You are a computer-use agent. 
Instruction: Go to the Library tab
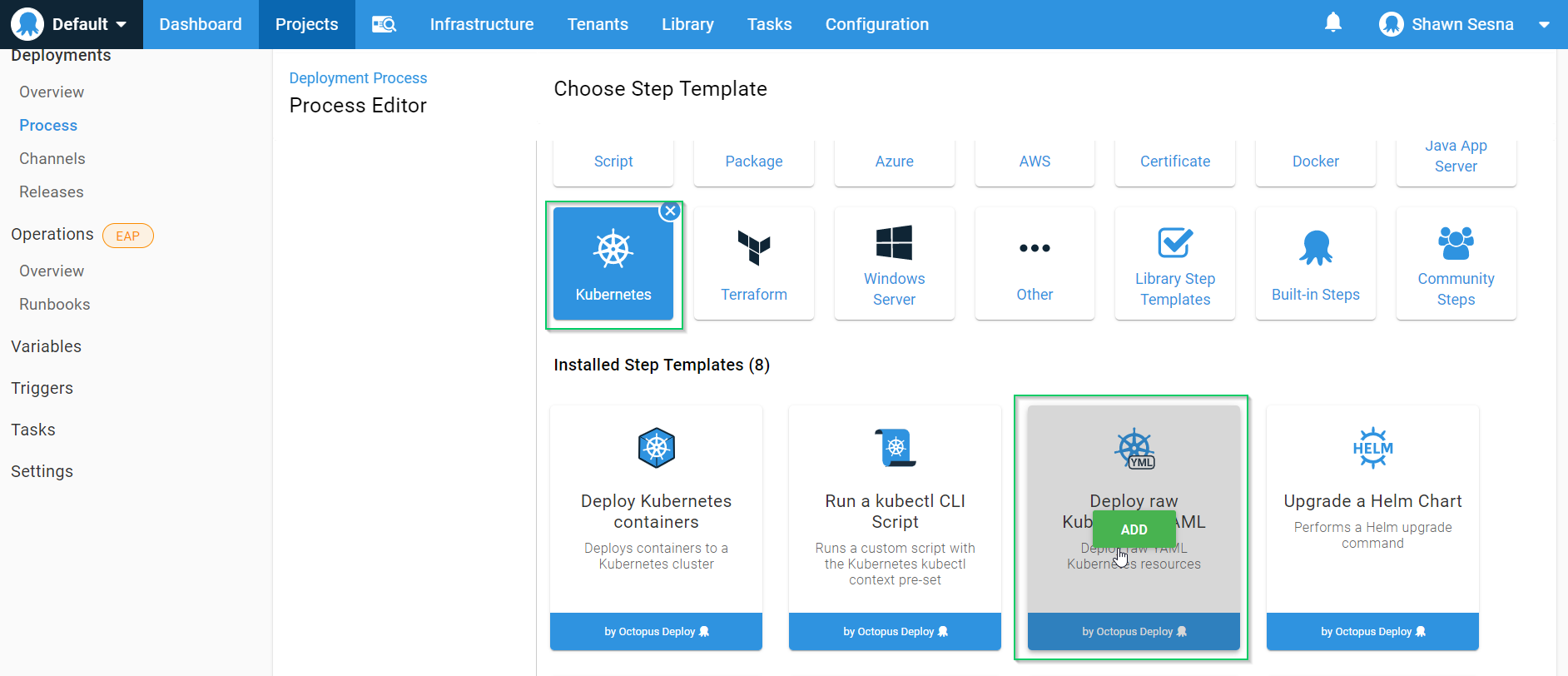click(x=687, y=24)
